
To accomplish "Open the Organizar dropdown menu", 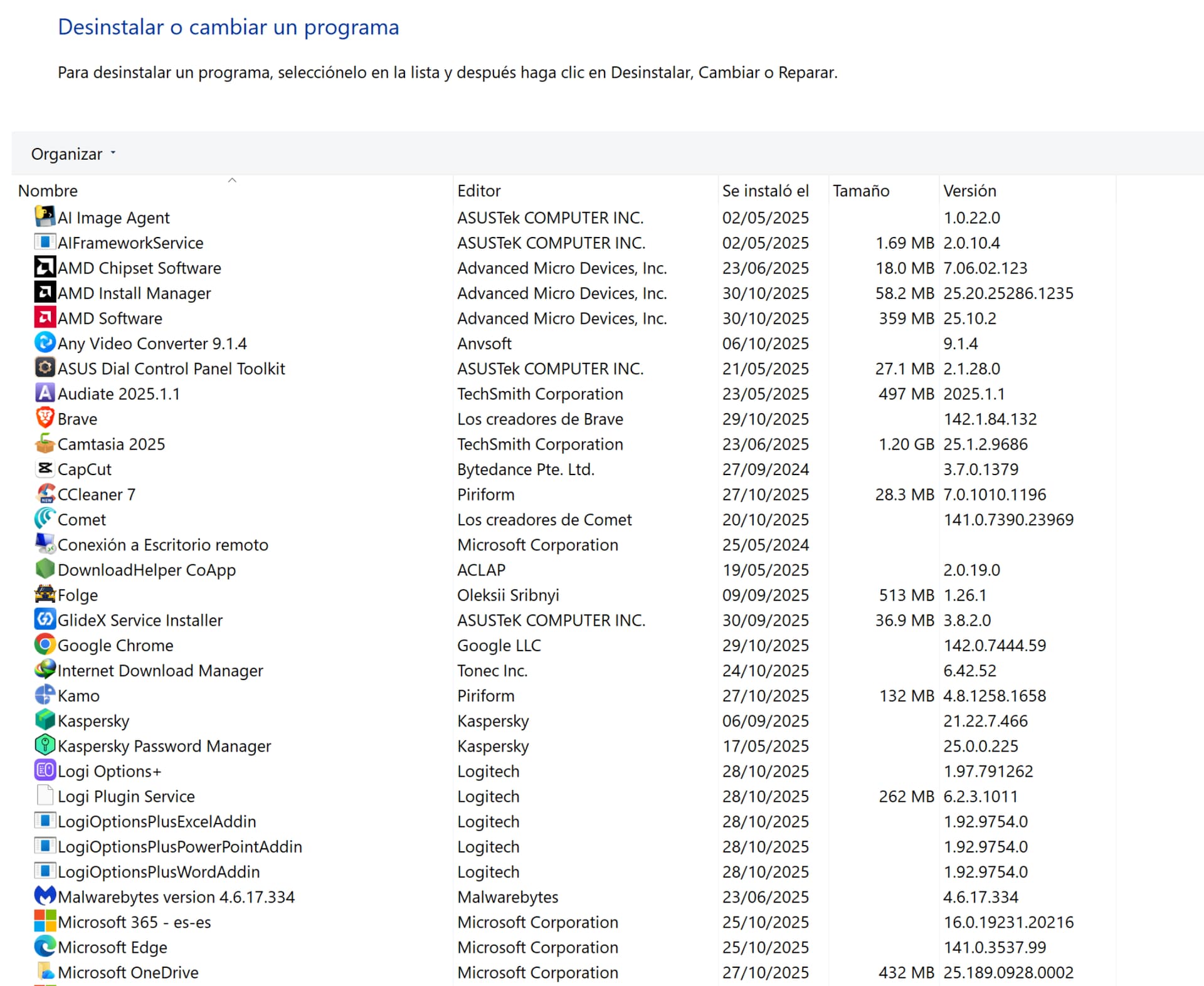I will click(x=73, y=154).
